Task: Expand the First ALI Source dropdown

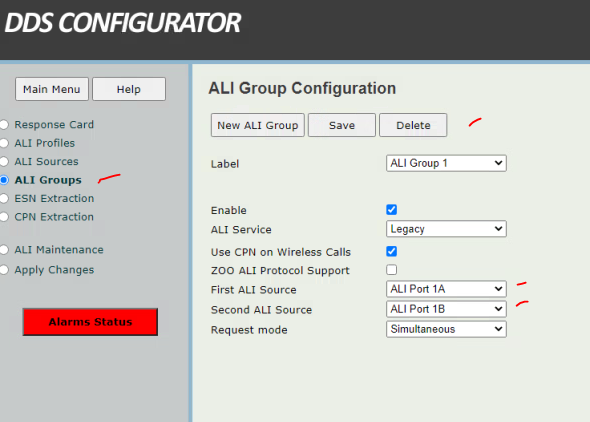Action: [x=446, y=289]
